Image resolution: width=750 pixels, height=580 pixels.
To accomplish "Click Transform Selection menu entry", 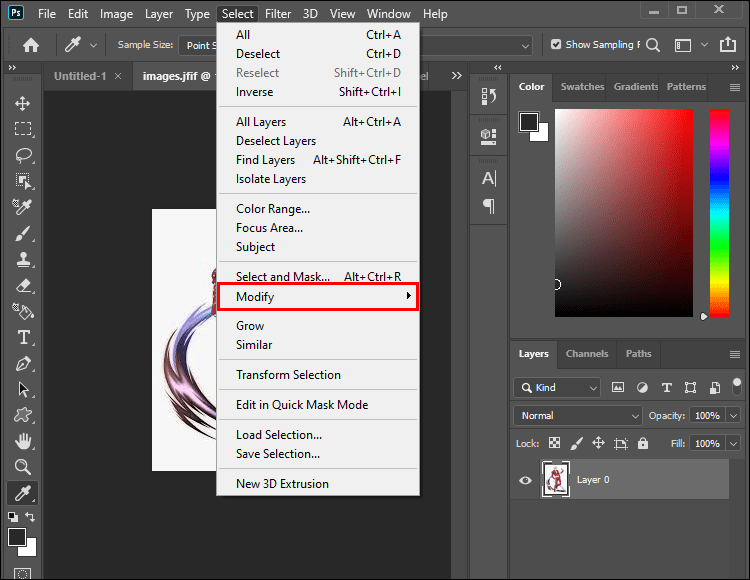I will [x=288, y=375].
